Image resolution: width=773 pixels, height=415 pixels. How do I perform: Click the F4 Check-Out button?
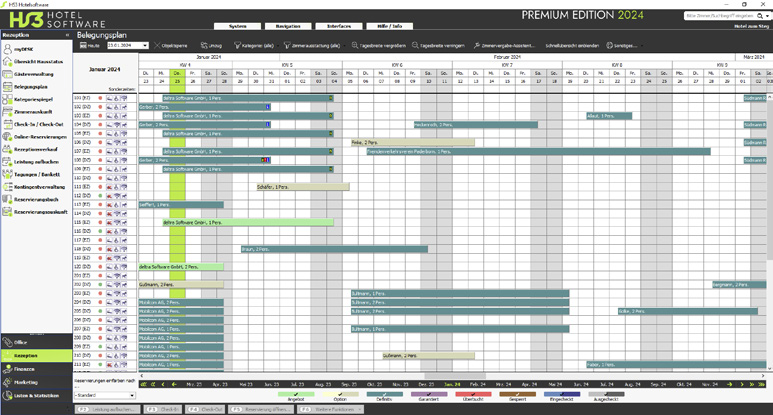(x=206, y=410)
